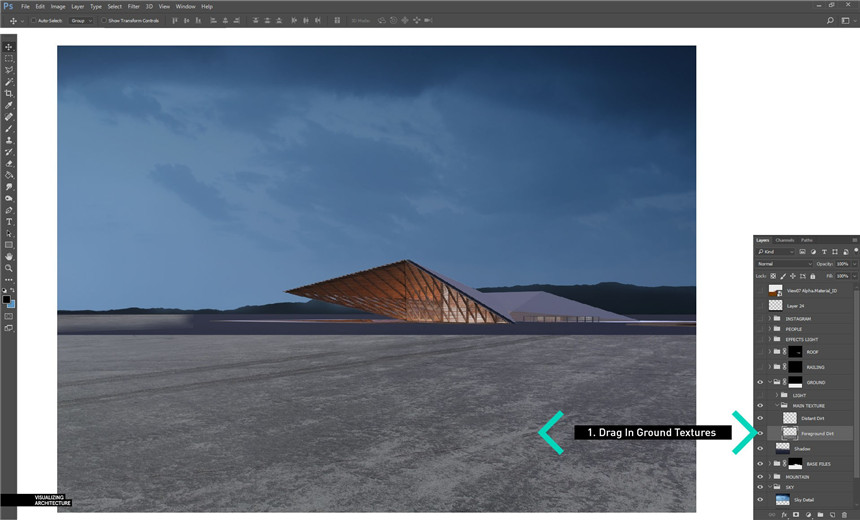This screenshot has width=860, height=520.
Task: Check Show Transform Controls
Action: pyautogui.click(x=103, y=20)
